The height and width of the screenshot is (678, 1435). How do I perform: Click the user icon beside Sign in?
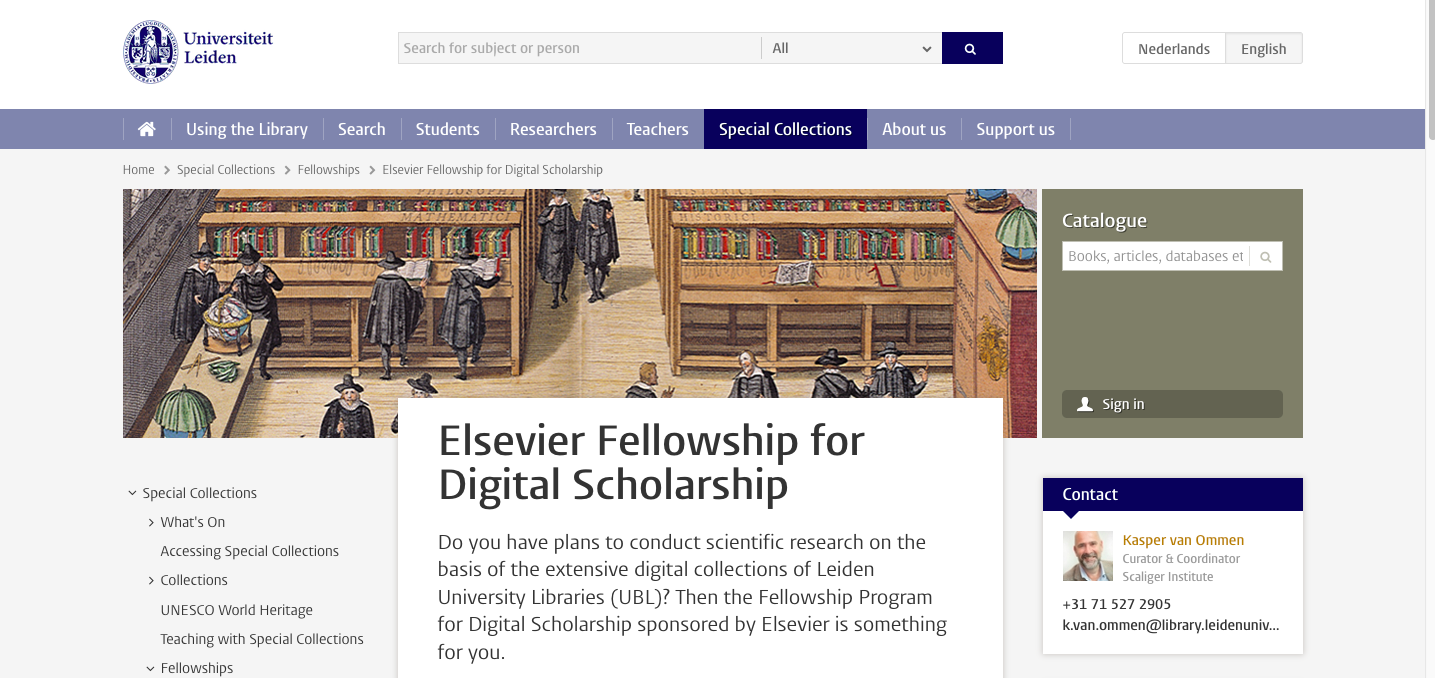coord(1084,404)
